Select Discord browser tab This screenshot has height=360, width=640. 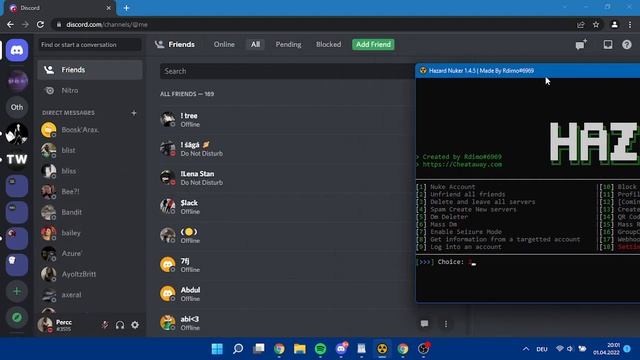[x=59, y=8]
